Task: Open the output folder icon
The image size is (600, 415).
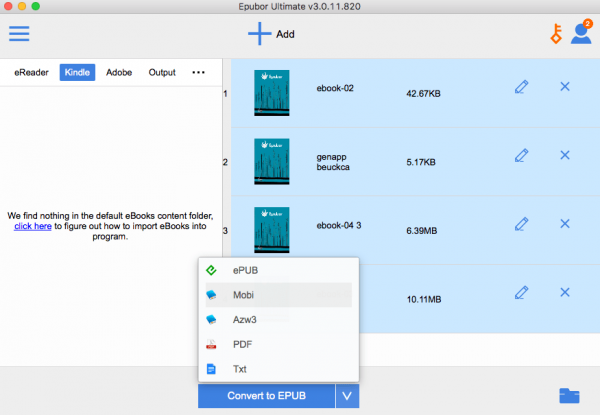Action: (x=571, y=395)
